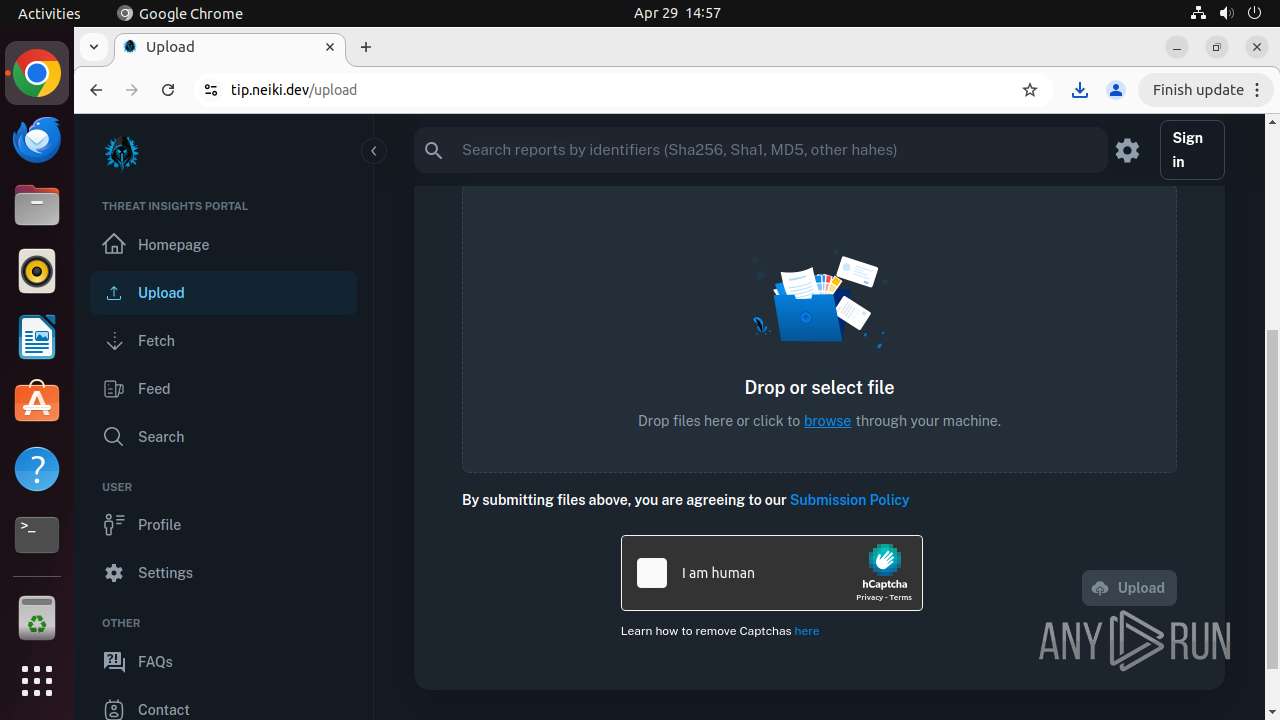Go to the Feed section
The width and height of the screenshot is (1280, 720).
223,389
